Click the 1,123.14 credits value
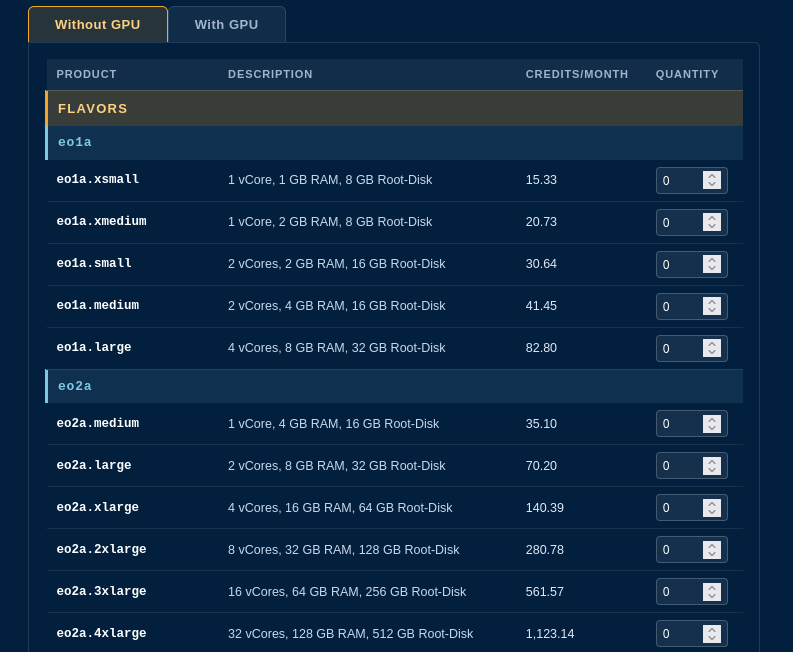 (550, 633)
